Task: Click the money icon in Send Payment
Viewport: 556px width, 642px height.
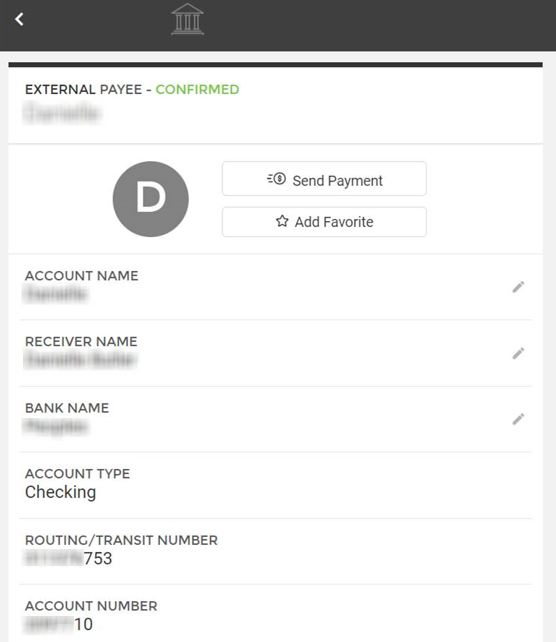Action: click(x=277, y=179)
